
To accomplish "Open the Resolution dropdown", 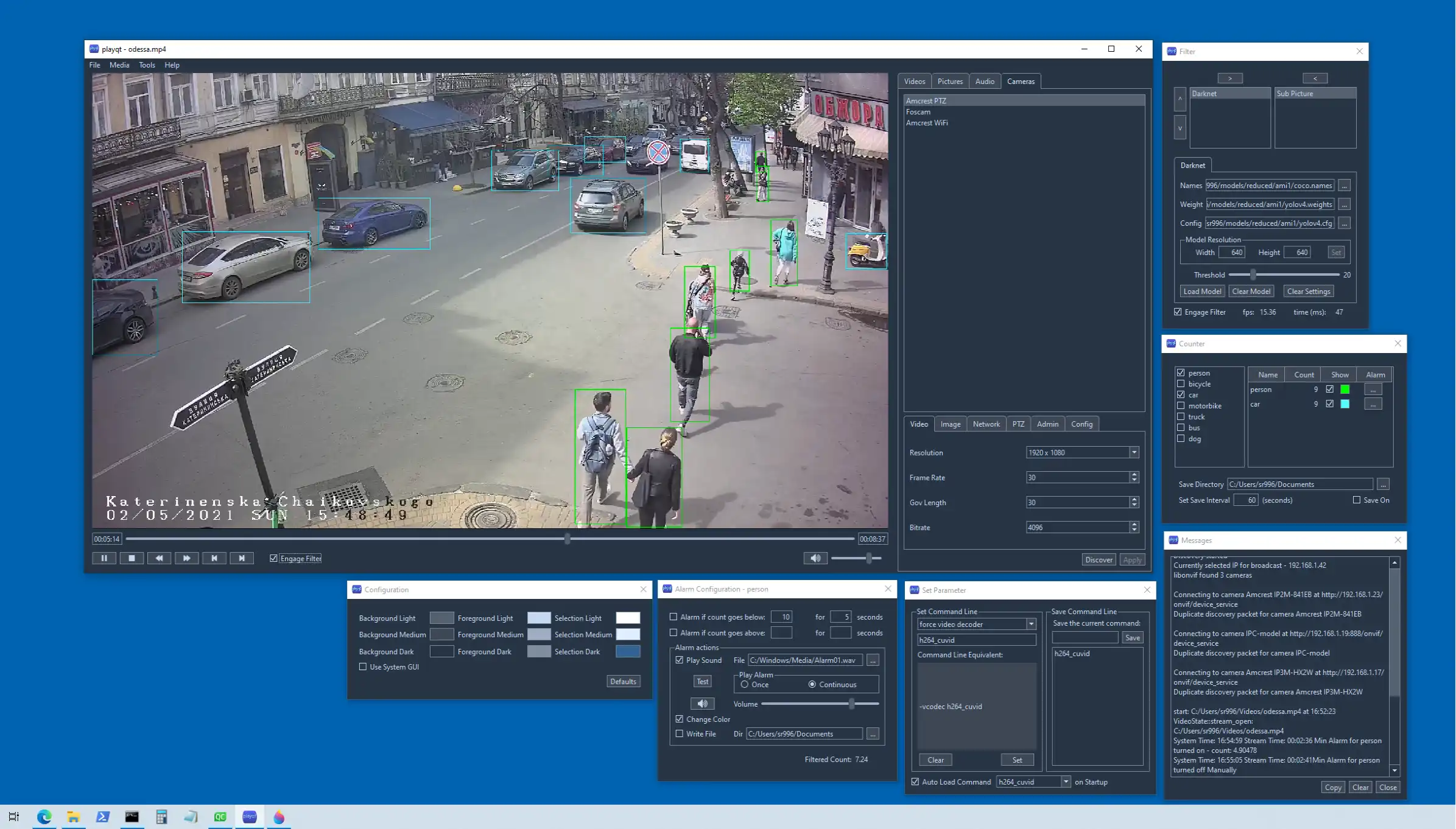I will 1134,453.
